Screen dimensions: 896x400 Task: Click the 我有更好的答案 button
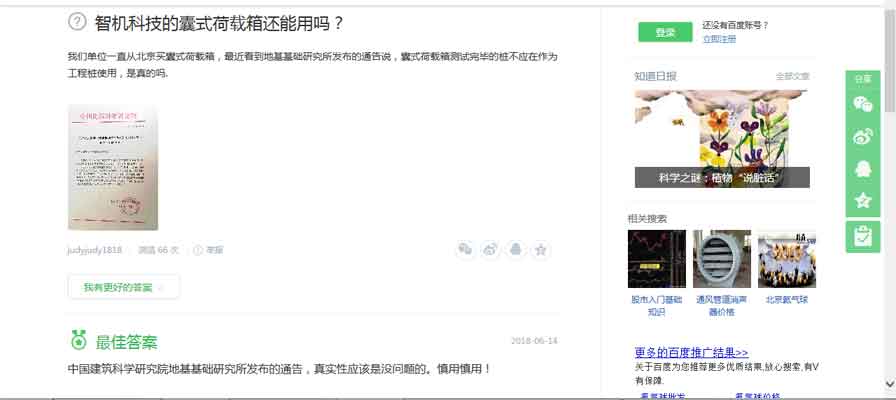click(x=123, y=287)
